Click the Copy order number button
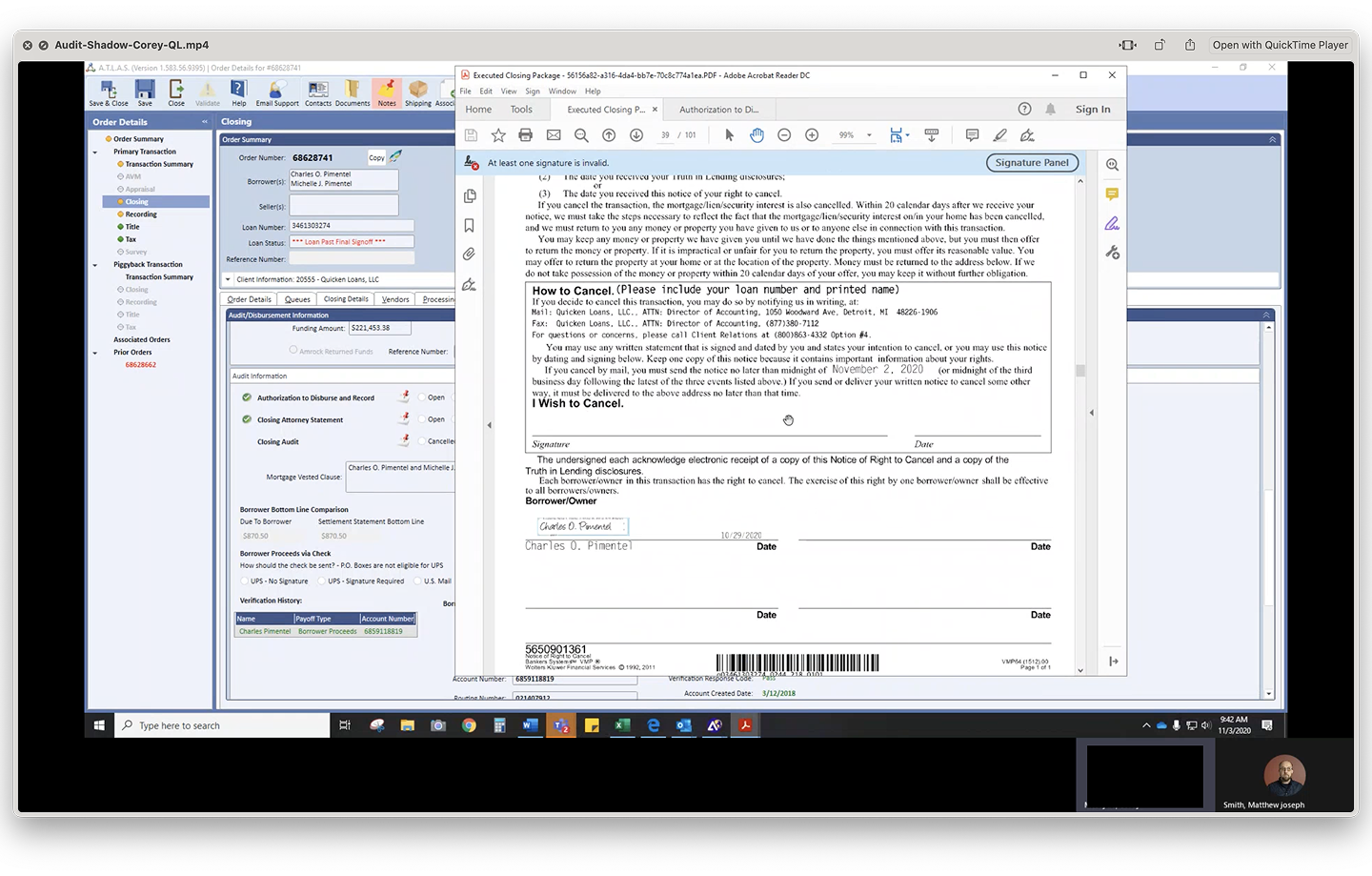The height and width of the screenshot is (876, 1372). pyautogui.click(x=377, y=157)
